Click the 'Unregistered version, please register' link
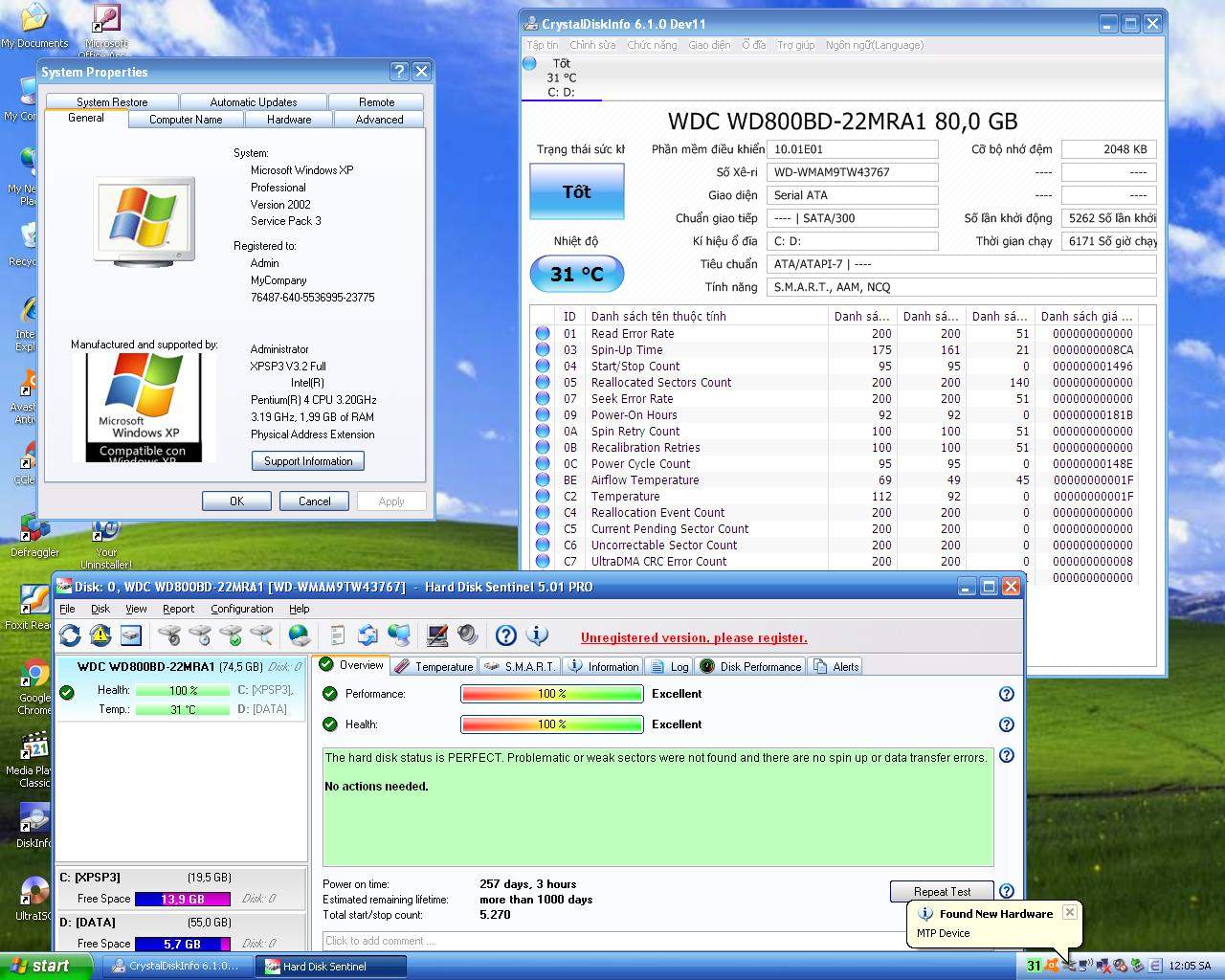Screen dimensions: 1225x980 694,638
